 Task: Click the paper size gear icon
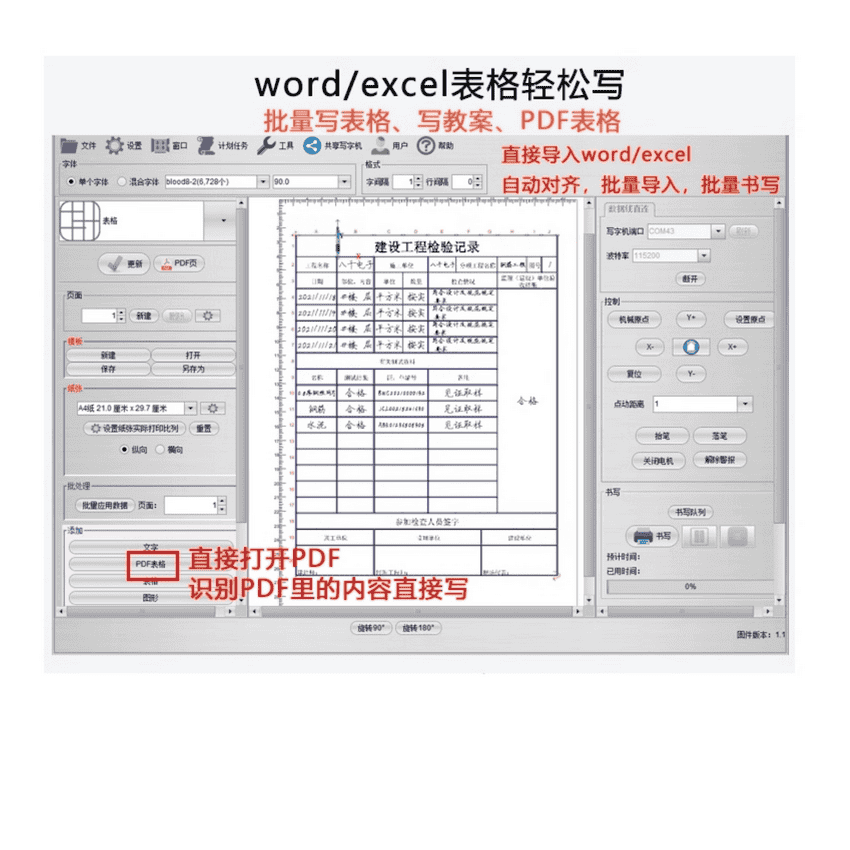tap(212, 408)
